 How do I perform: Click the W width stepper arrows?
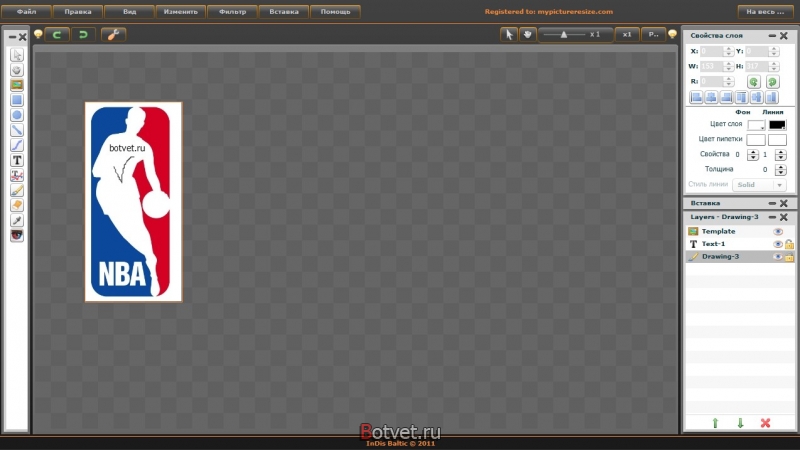pos(728,66)
